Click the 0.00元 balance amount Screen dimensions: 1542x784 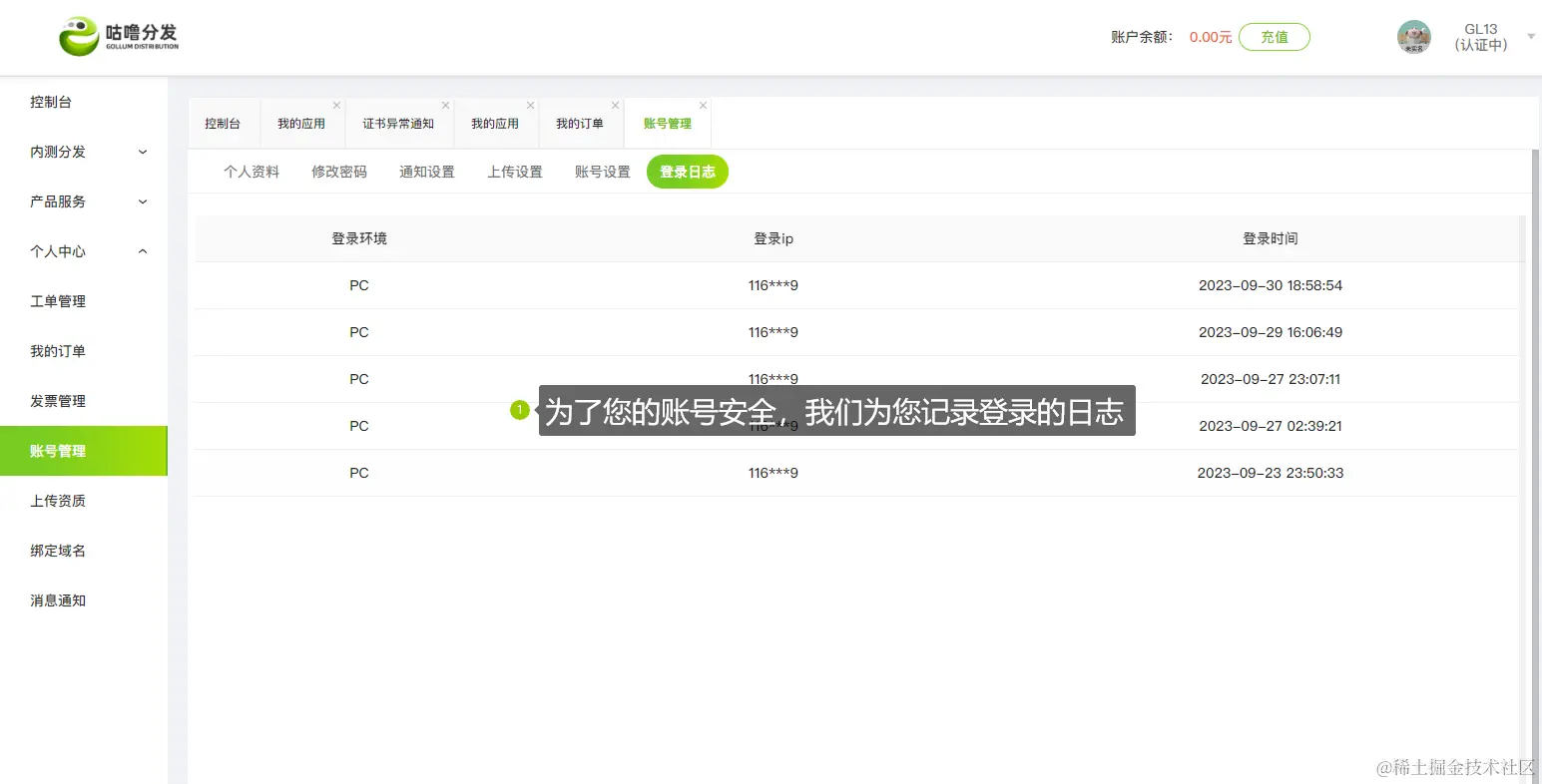[x=1211, y=37]
